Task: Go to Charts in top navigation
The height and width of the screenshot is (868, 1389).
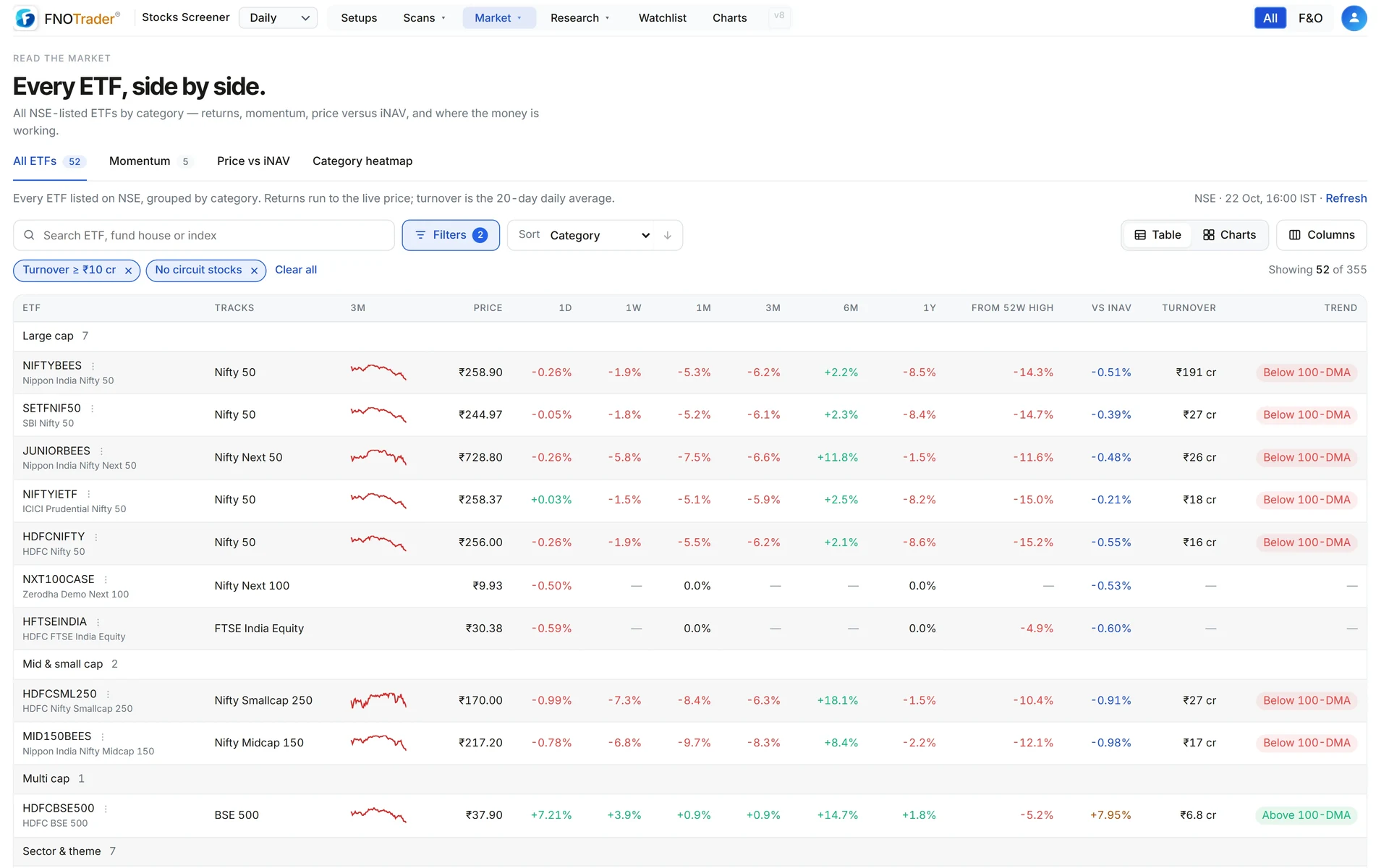Action: (x=729, y=18)
